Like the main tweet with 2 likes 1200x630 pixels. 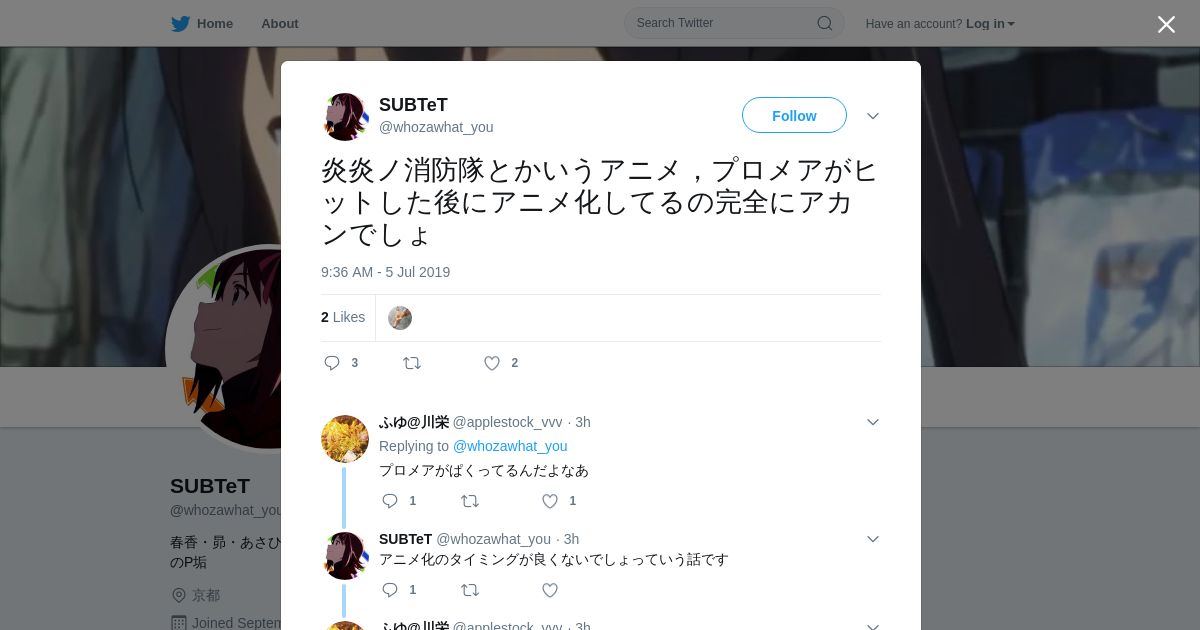492,363
